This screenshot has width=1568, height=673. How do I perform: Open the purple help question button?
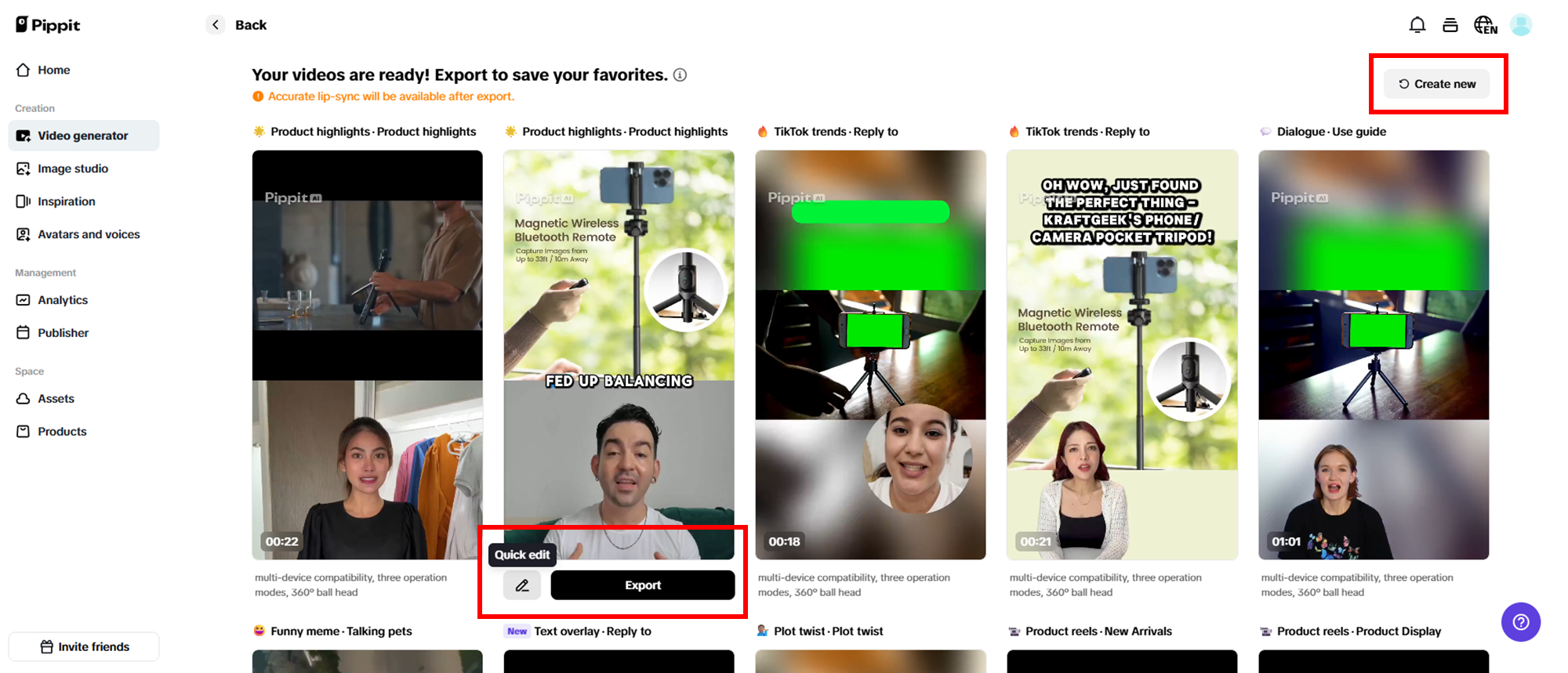click(1520, 622)
